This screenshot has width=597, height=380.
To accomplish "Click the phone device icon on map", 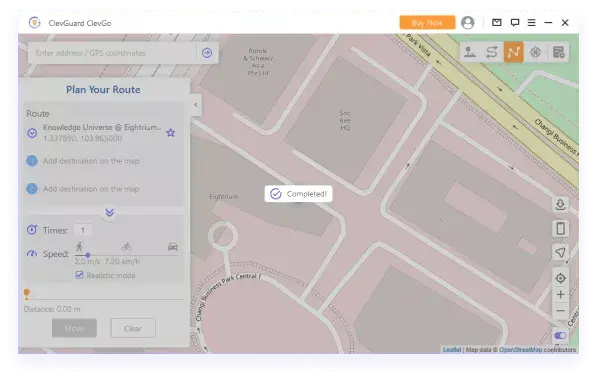I will pos(560,228).
